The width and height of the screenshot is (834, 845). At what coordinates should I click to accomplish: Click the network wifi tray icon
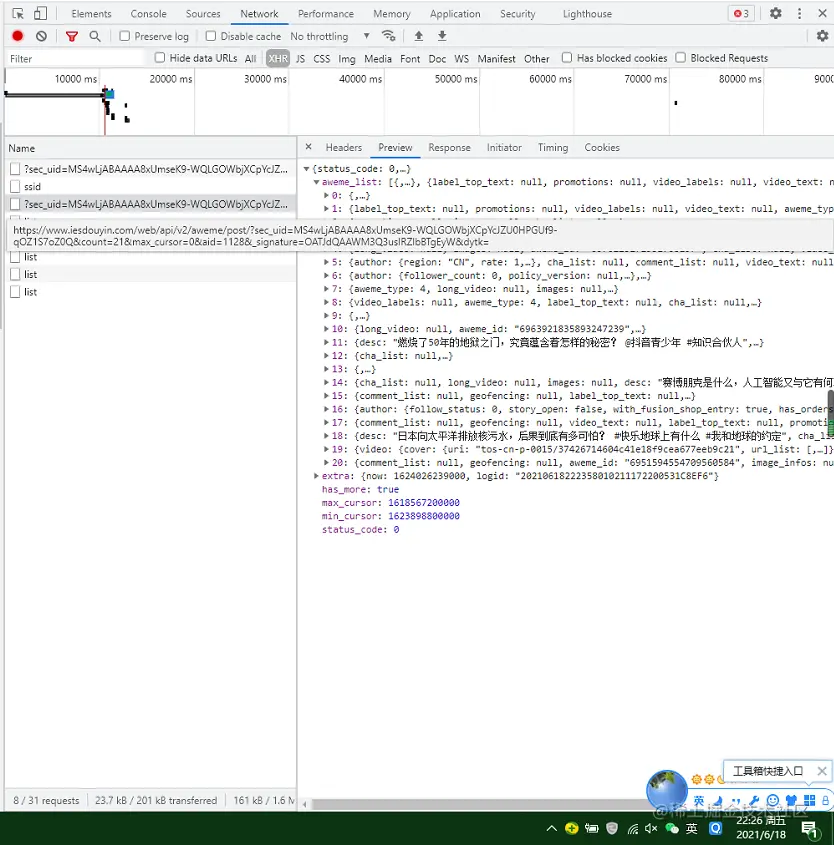point(633,829)
